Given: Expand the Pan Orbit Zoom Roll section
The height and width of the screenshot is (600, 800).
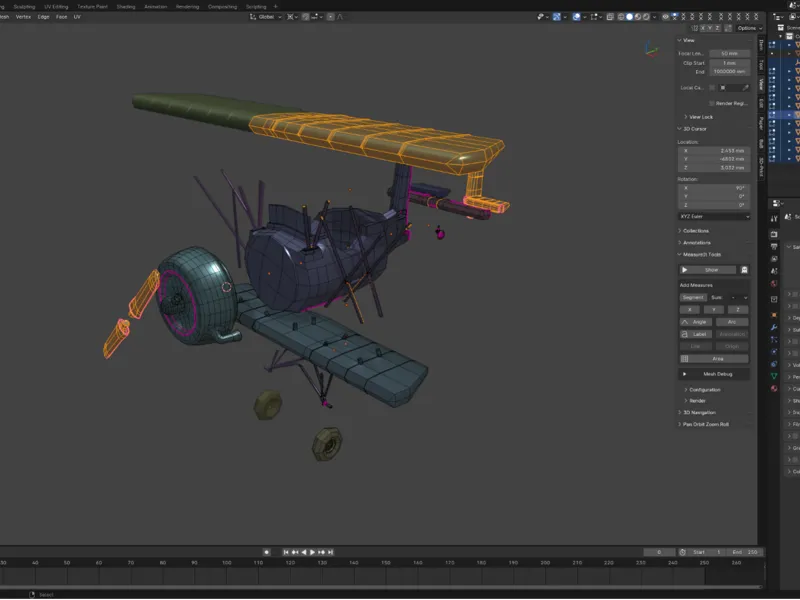Looking at the screenshot, I should 704,424.
